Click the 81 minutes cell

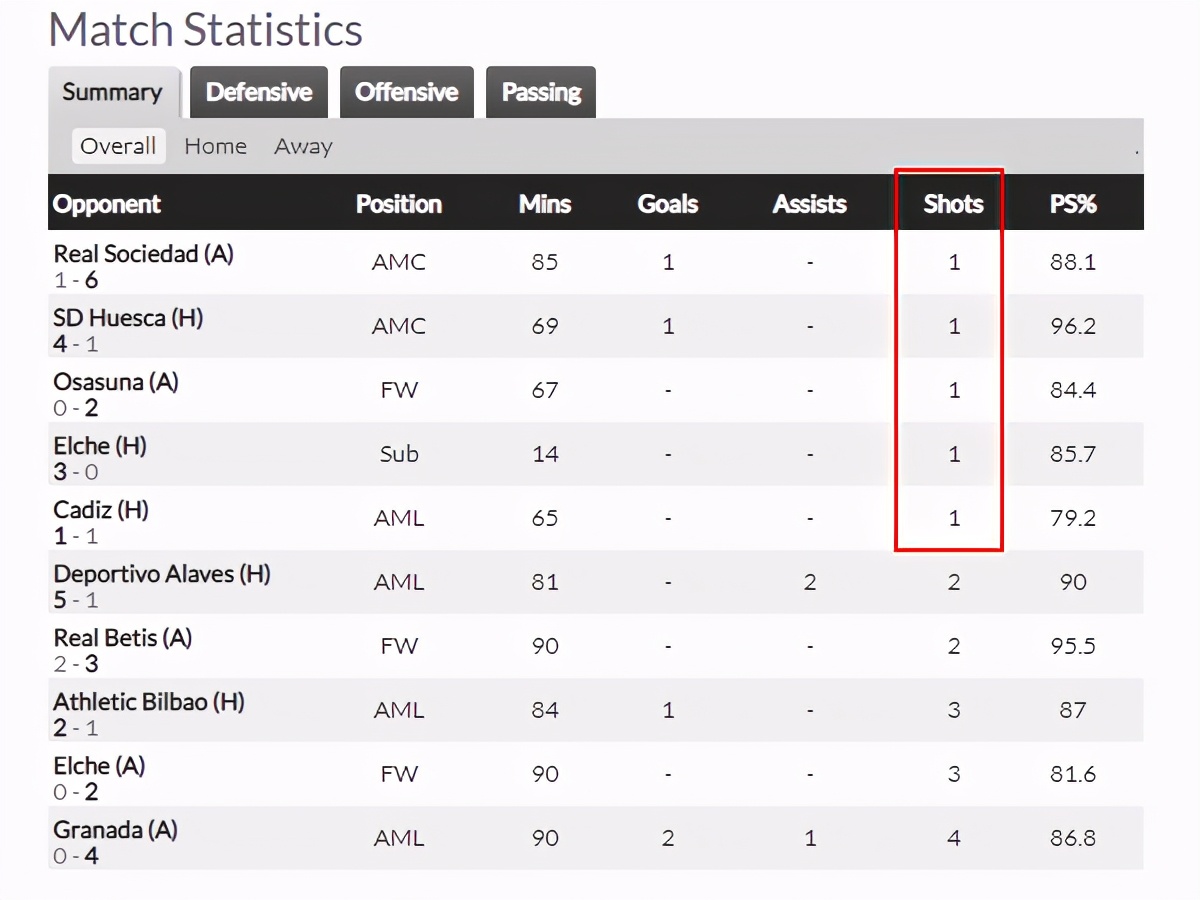(x=545, y=582)
